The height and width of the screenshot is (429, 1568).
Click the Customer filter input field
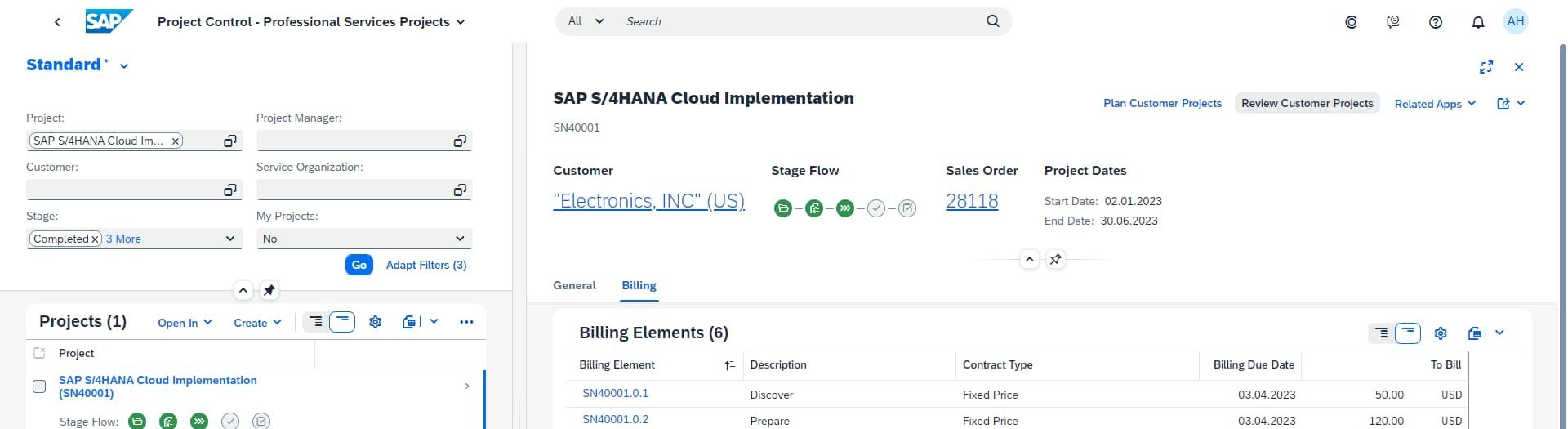122,190
